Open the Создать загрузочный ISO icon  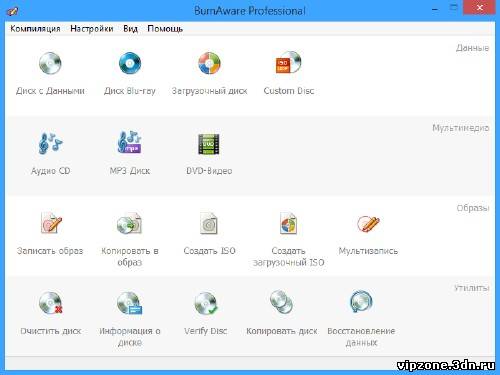pos(289,223)
